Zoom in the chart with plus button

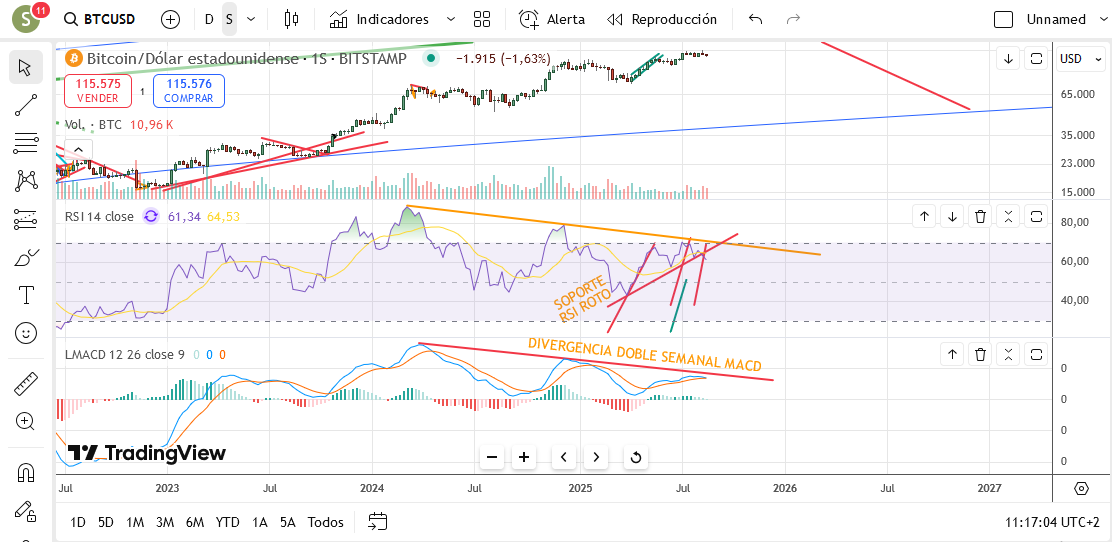tap(523, 457)
